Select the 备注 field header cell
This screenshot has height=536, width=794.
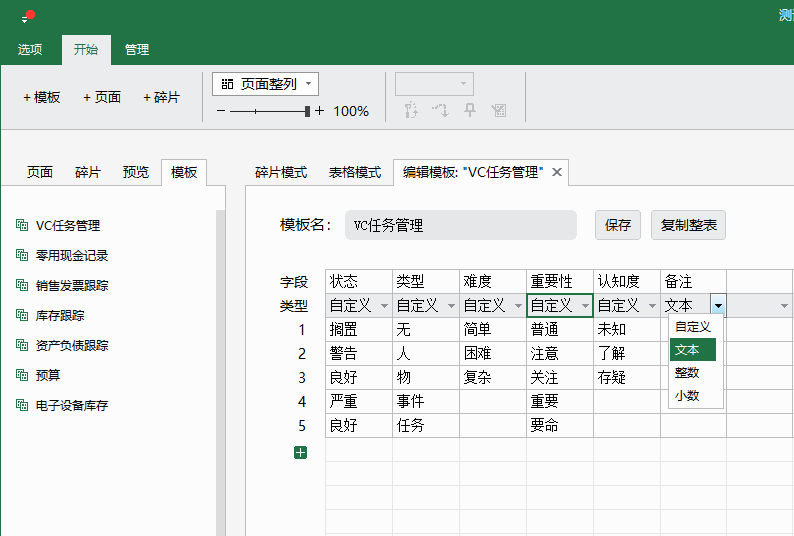[x=694, y=282]
